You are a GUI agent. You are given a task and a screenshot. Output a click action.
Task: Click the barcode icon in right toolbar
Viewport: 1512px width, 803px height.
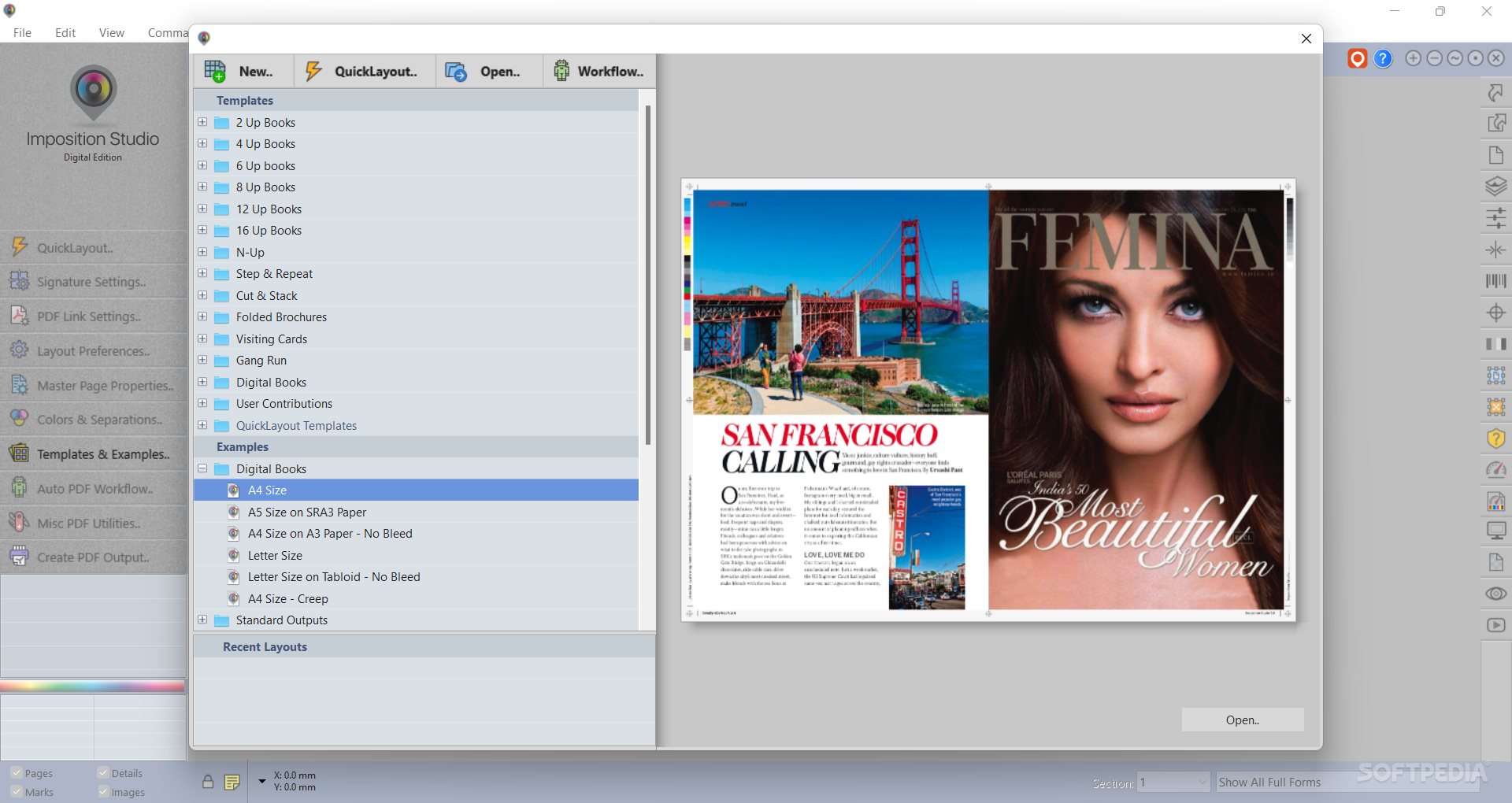[x=1495, y=281]
